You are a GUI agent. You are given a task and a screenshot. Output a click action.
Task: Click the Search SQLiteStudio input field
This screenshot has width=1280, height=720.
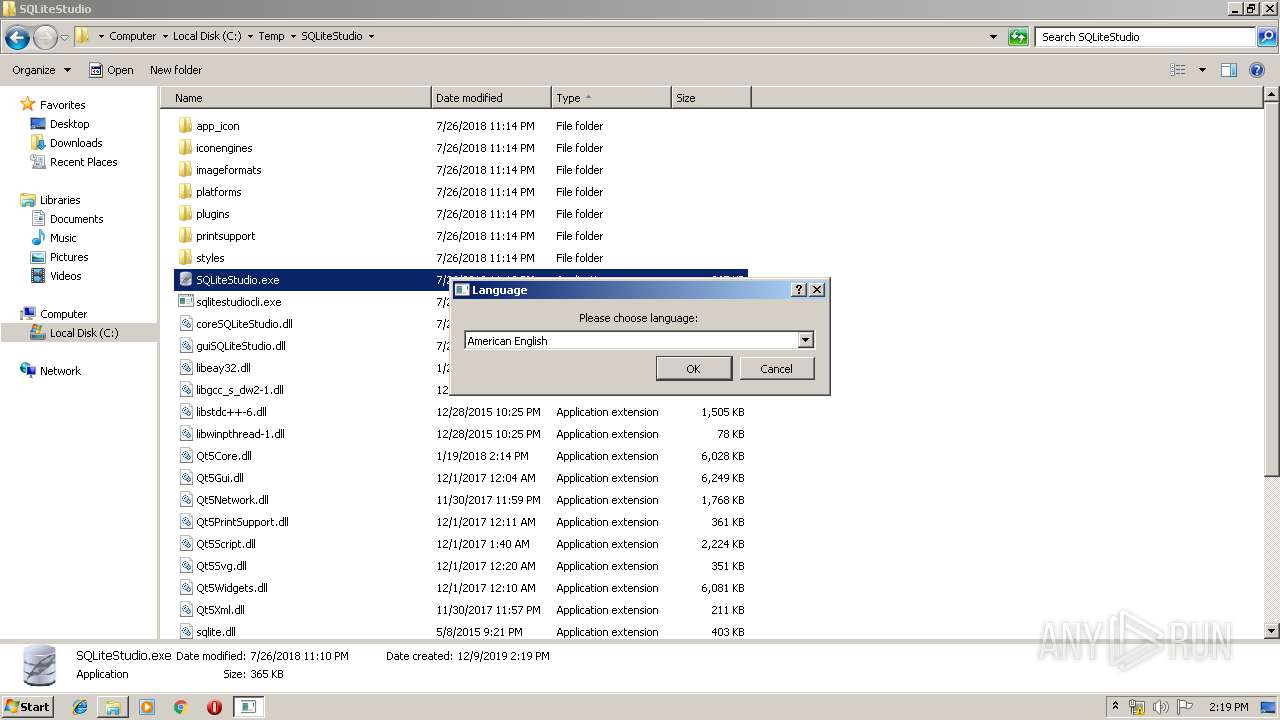pos(1146,37)
